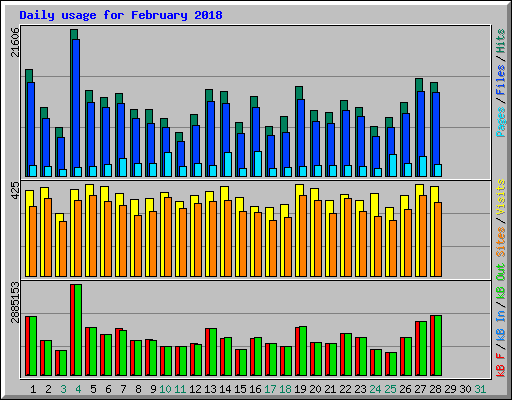Select day label 29 on the x-axis
This screenshot has height=400, width=512.
(450, 389)
